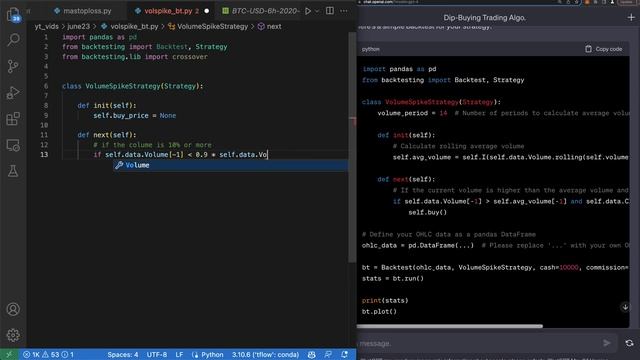Accept the Volume autocomplete suggestion

pyautogui.click(x=231, y=165)
